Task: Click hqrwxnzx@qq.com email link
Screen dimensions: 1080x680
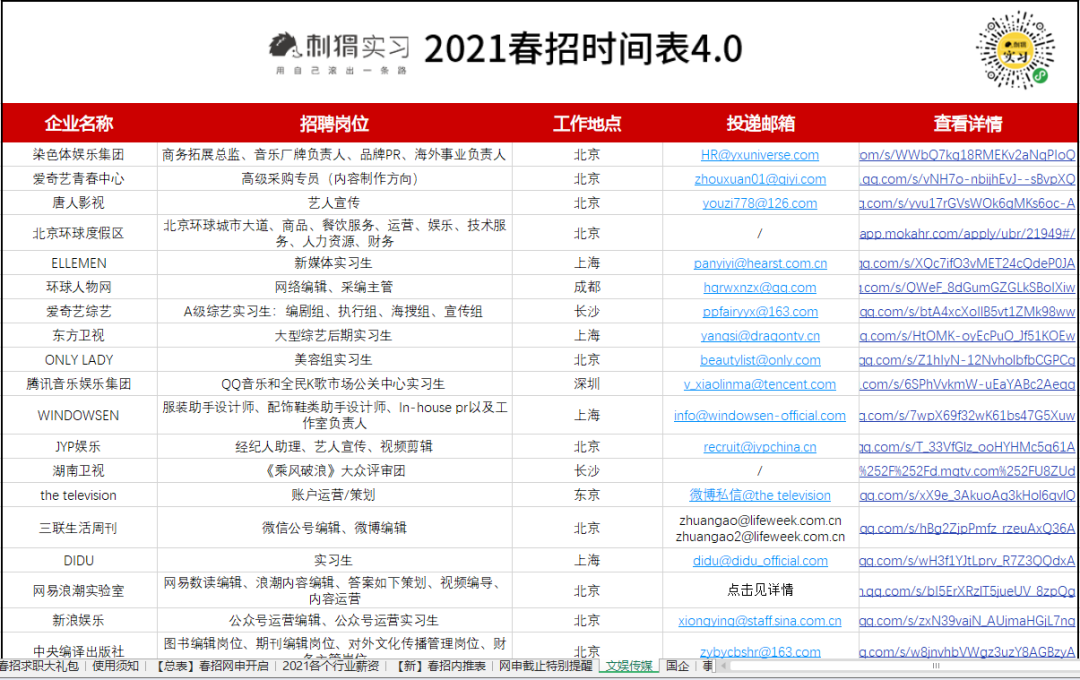Action: (760, 287)
